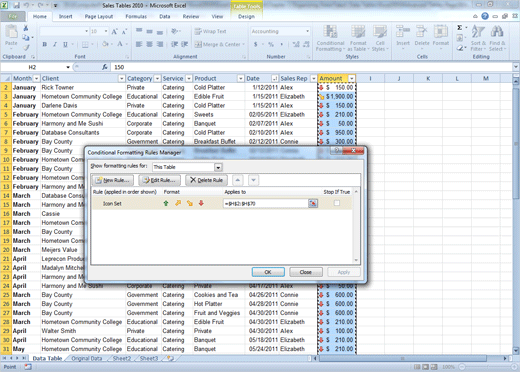Open Sort & Filter menu
The height and width of the screenshot is (372, 520).
pyautogui.click(x=478, y=38)
